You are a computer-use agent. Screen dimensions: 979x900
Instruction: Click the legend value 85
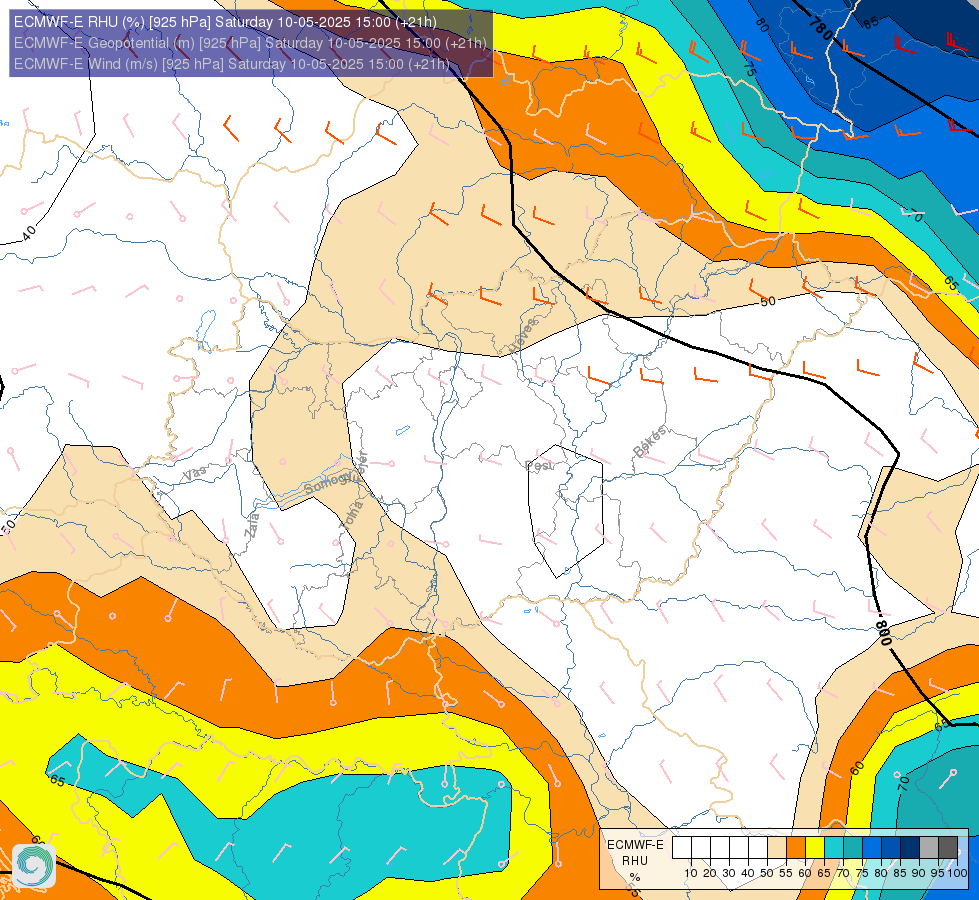[x=900, y=874]
